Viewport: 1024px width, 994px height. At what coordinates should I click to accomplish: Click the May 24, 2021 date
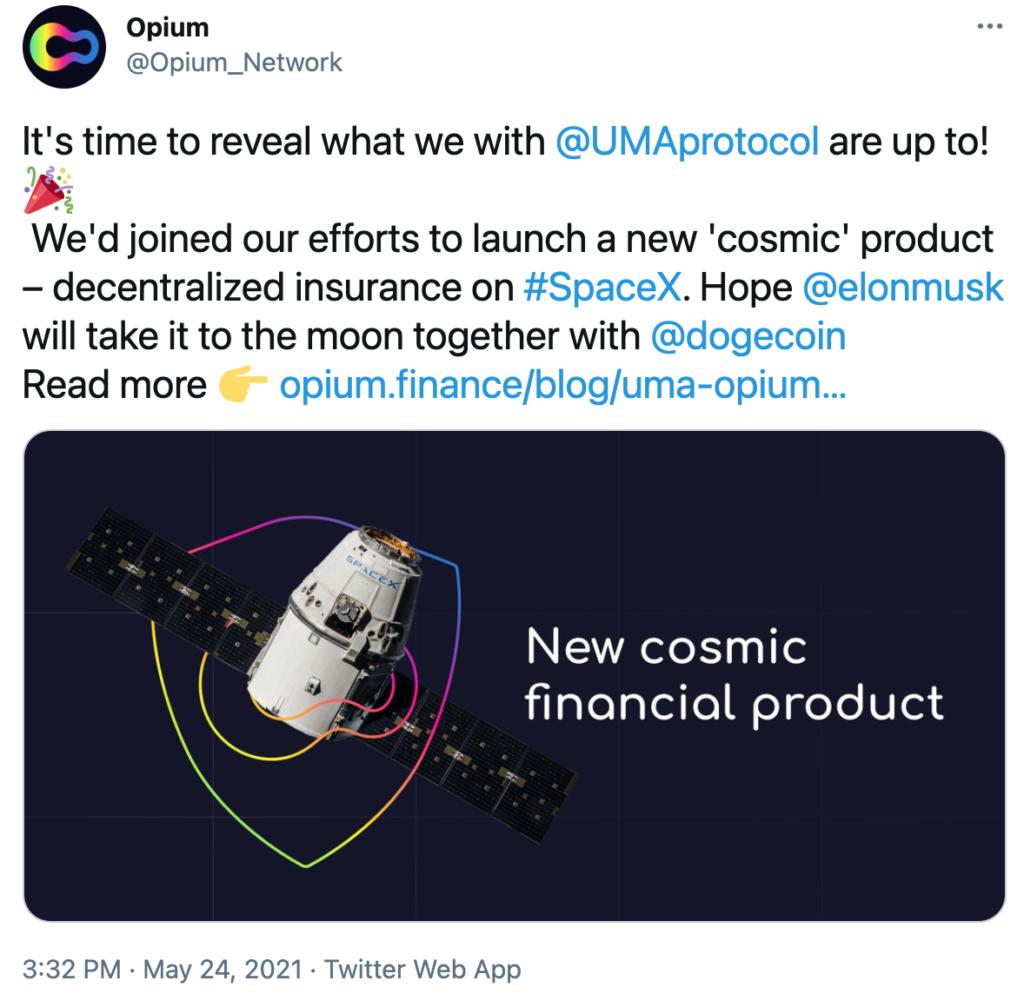point(223,969)
